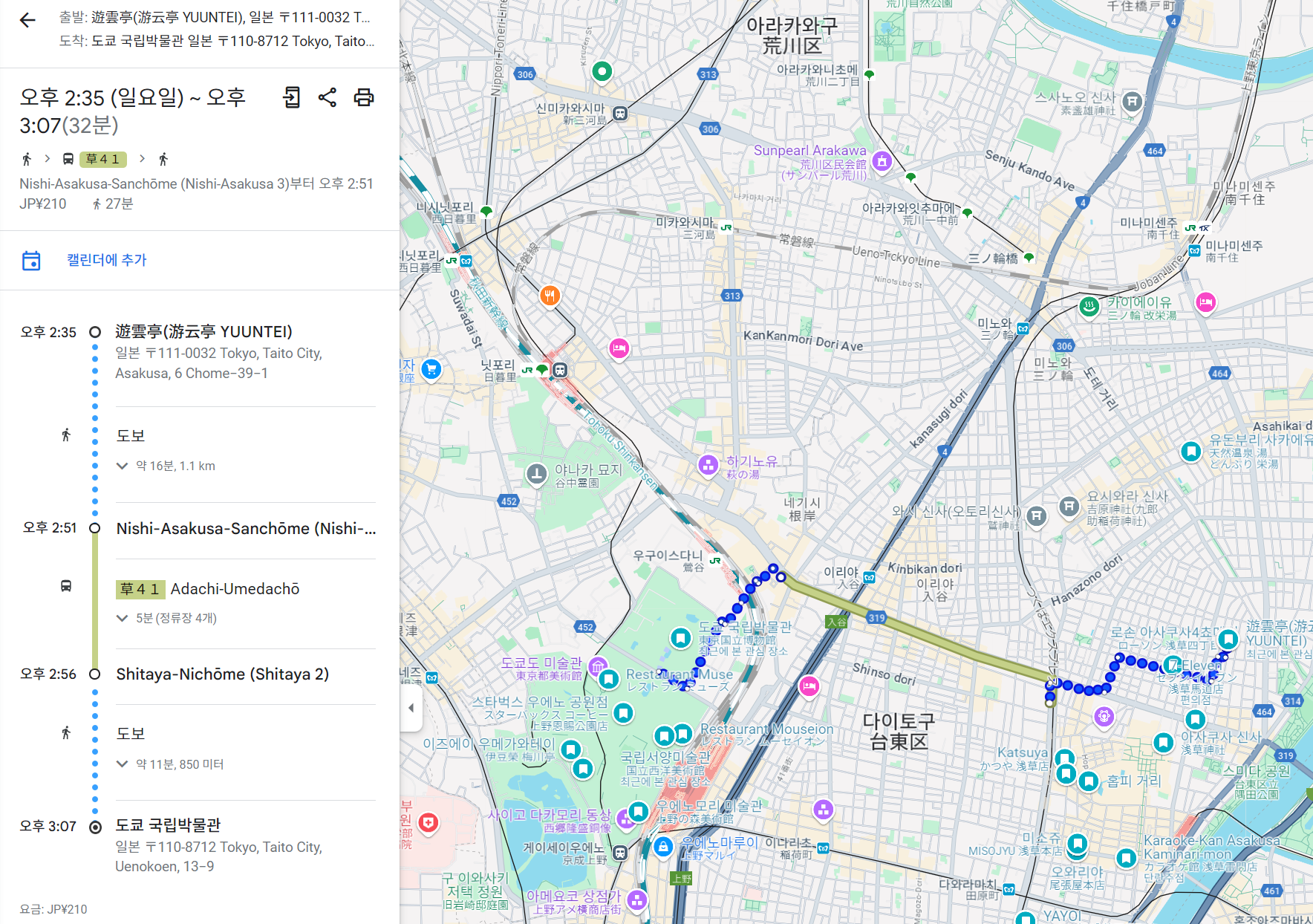
Task: Click 다이토구 district label on map
Action: (899, 731)
